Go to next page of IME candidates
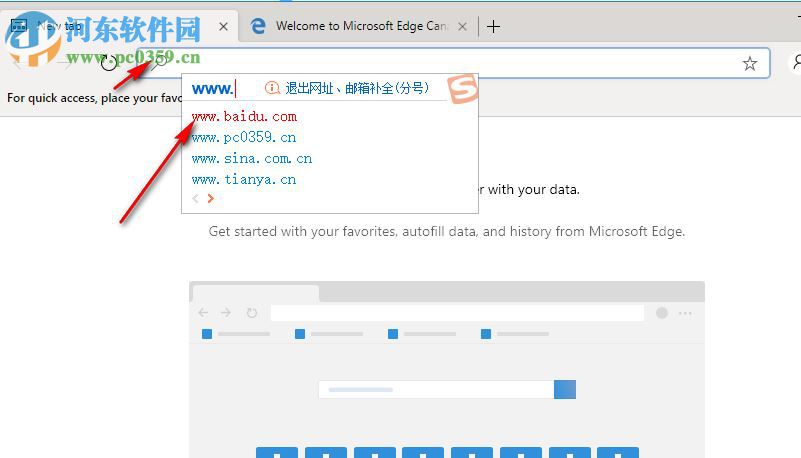The image size is (801, 458). [x=210, y=199]
